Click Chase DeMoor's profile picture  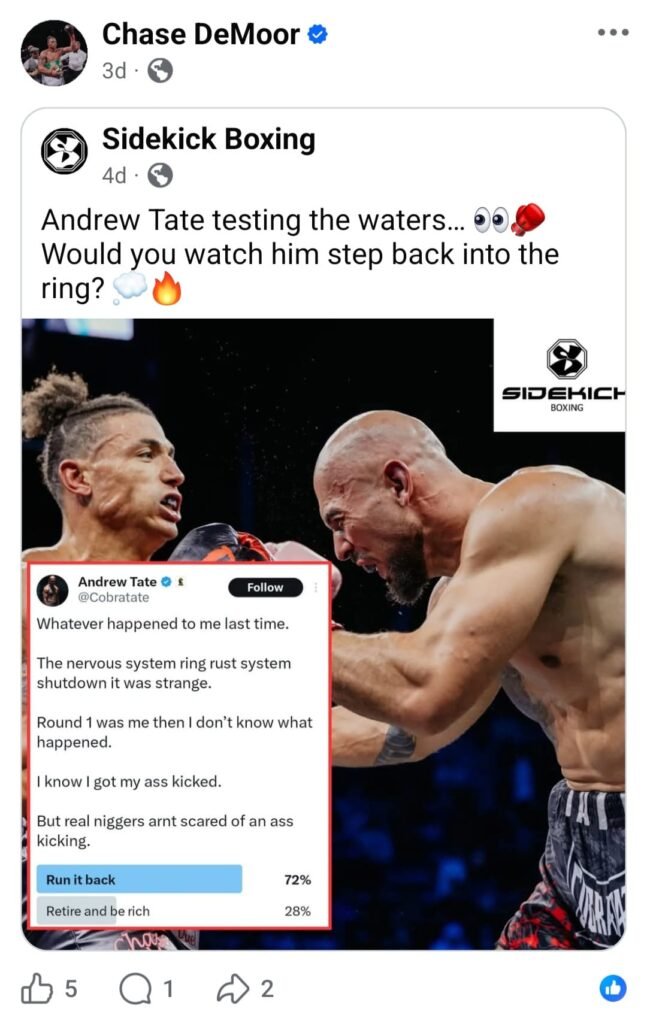coord(54,53)
